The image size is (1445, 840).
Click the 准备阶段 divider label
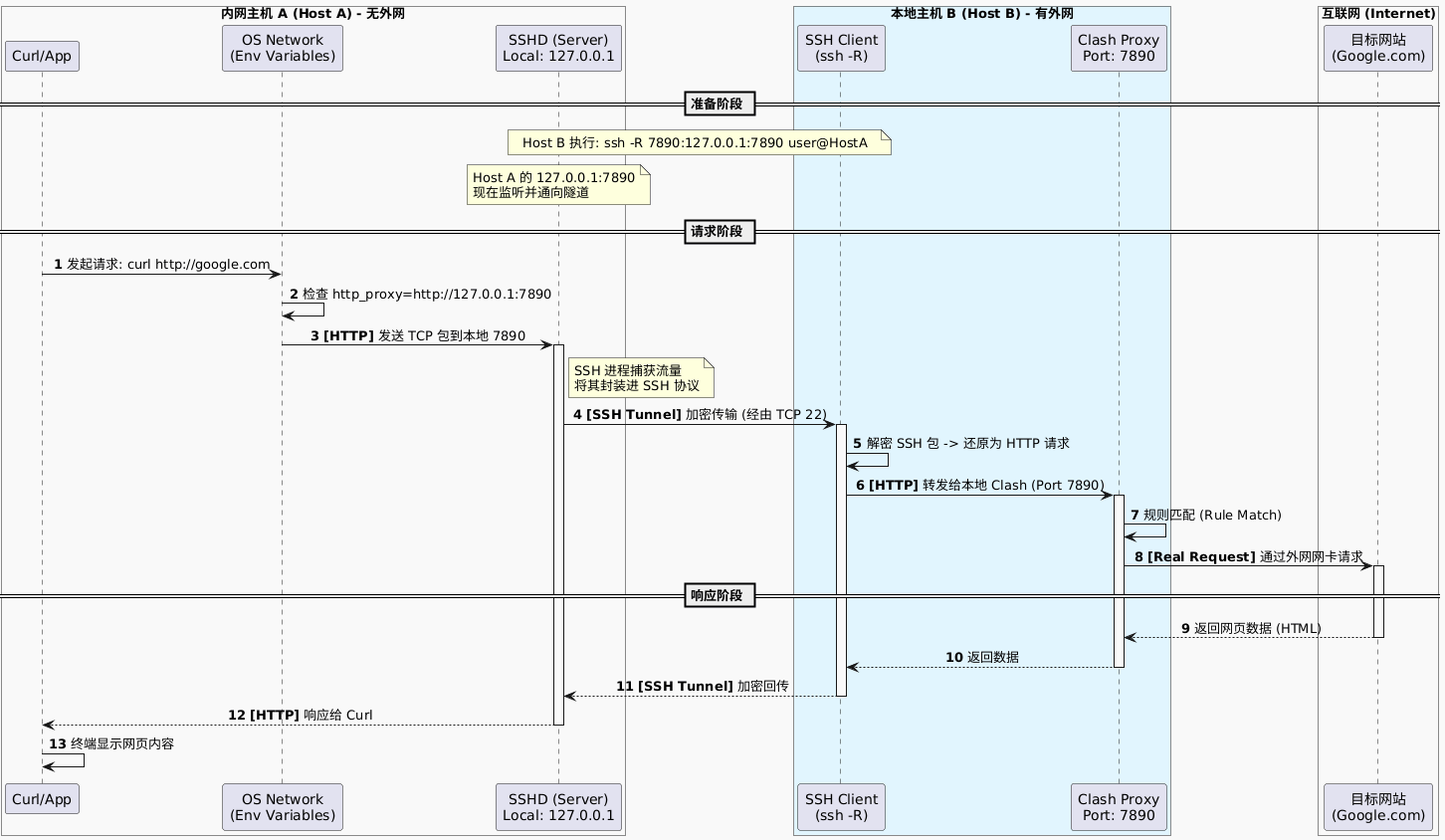click(720, 104)
